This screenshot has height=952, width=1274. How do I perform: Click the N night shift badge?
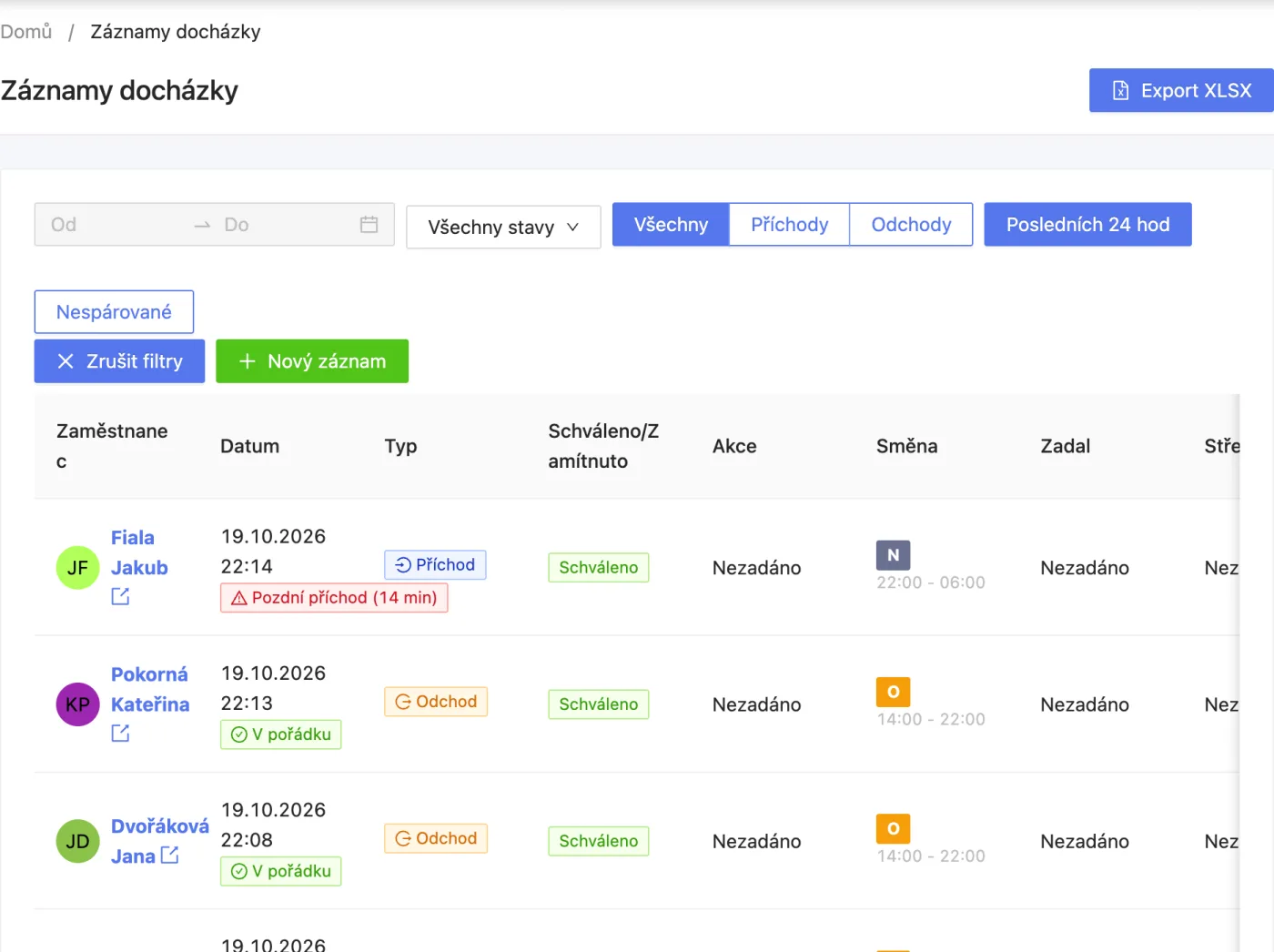click(893, 554)
